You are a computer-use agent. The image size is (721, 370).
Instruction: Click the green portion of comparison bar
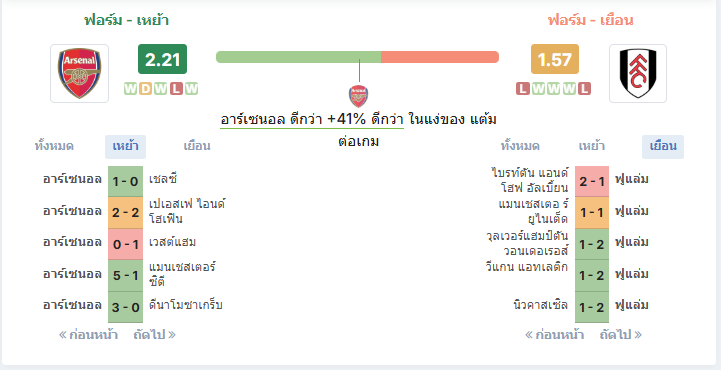pyautogui.click(x=298, y=57)
